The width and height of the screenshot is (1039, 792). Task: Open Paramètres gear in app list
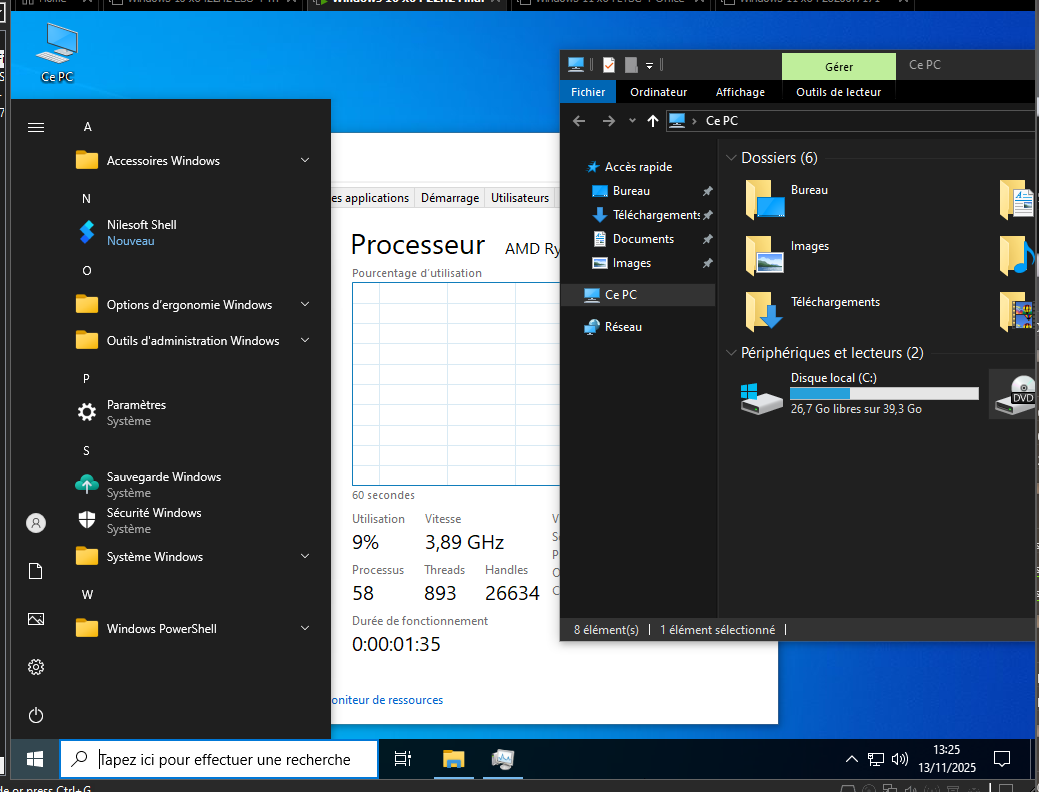coord(87,412)
